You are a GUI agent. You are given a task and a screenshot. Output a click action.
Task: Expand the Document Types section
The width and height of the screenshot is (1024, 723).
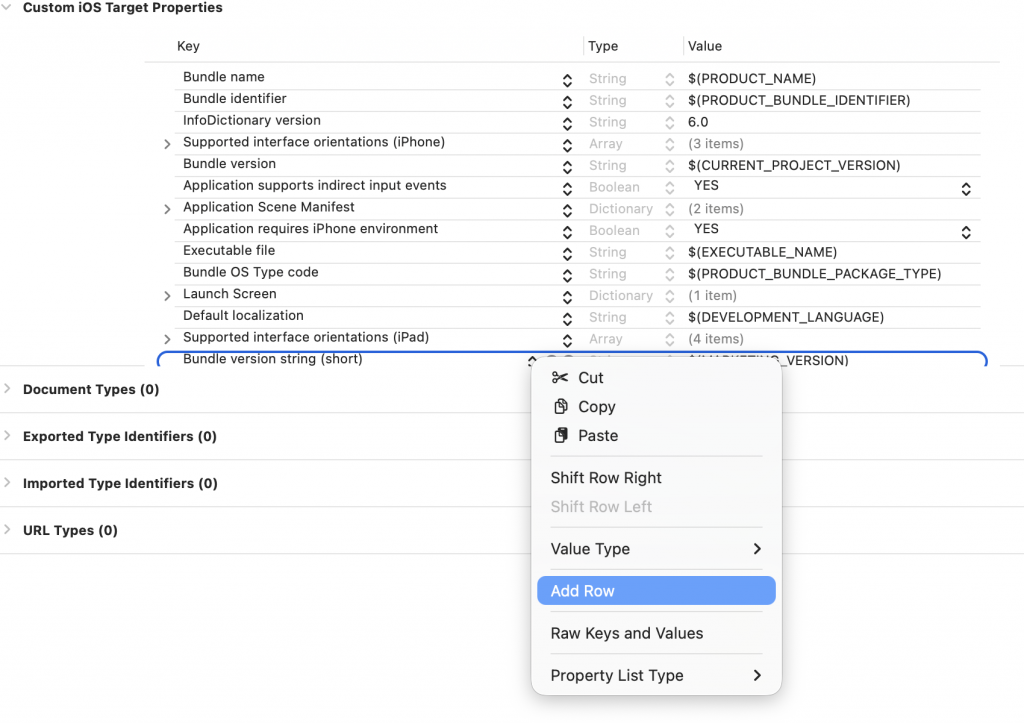(9, 389)
